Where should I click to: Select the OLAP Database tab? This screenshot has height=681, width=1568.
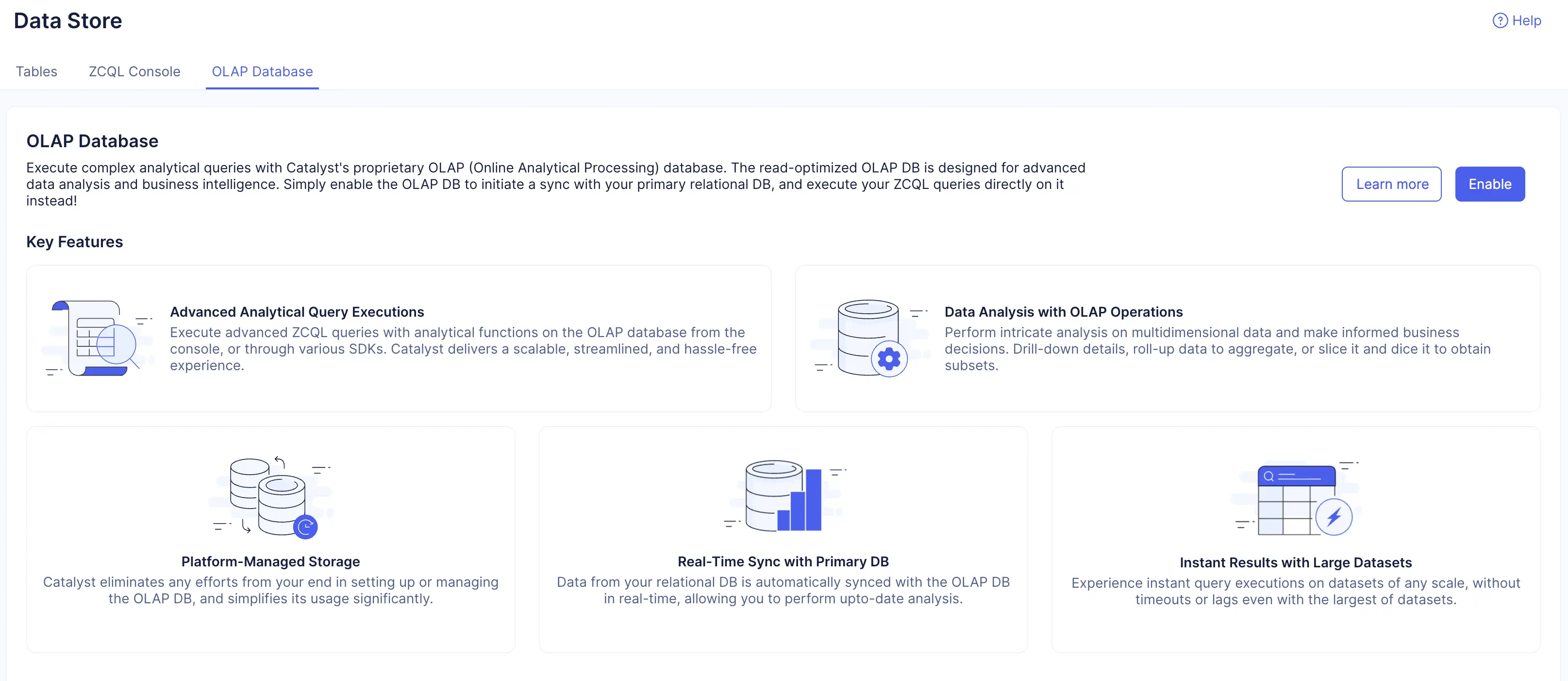(262, 72)
